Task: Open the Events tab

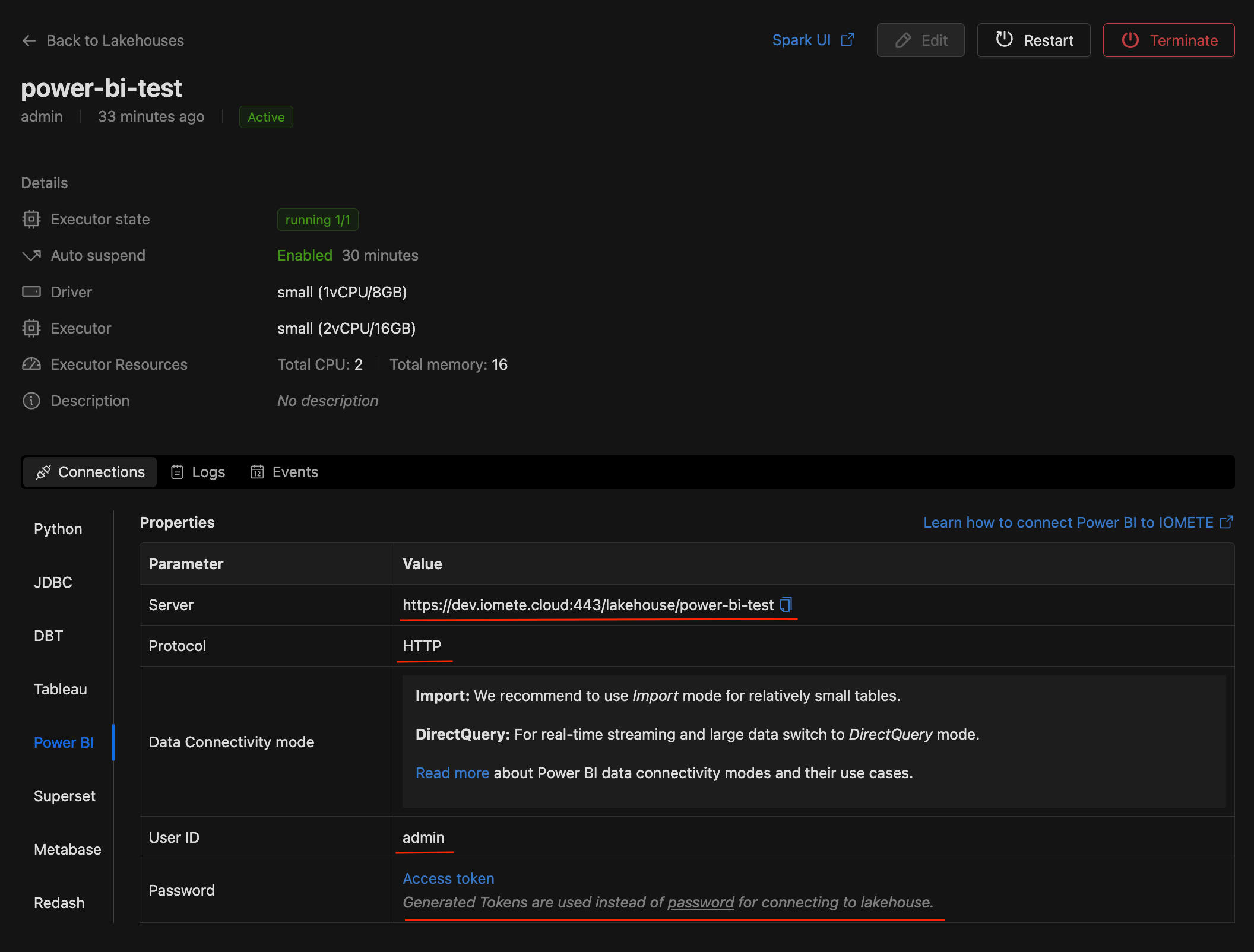Action: point(284,472)
